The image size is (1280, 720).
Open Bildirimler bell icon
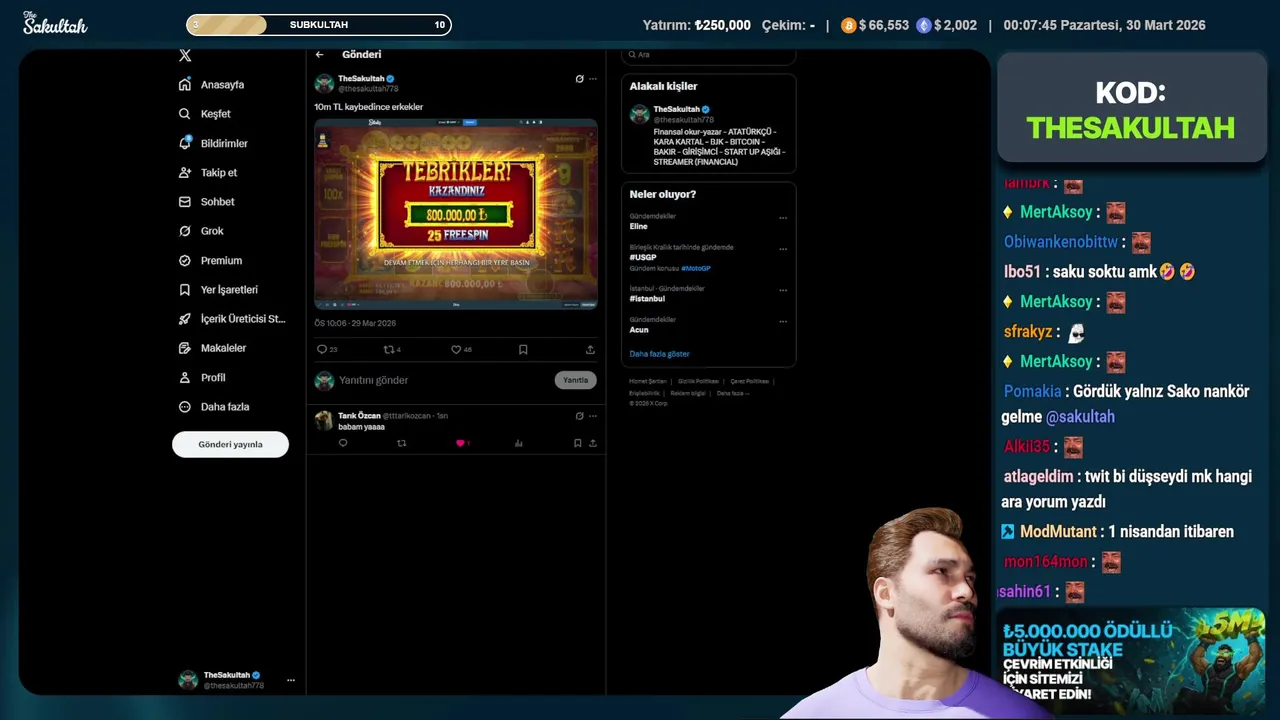pos(185,143)
